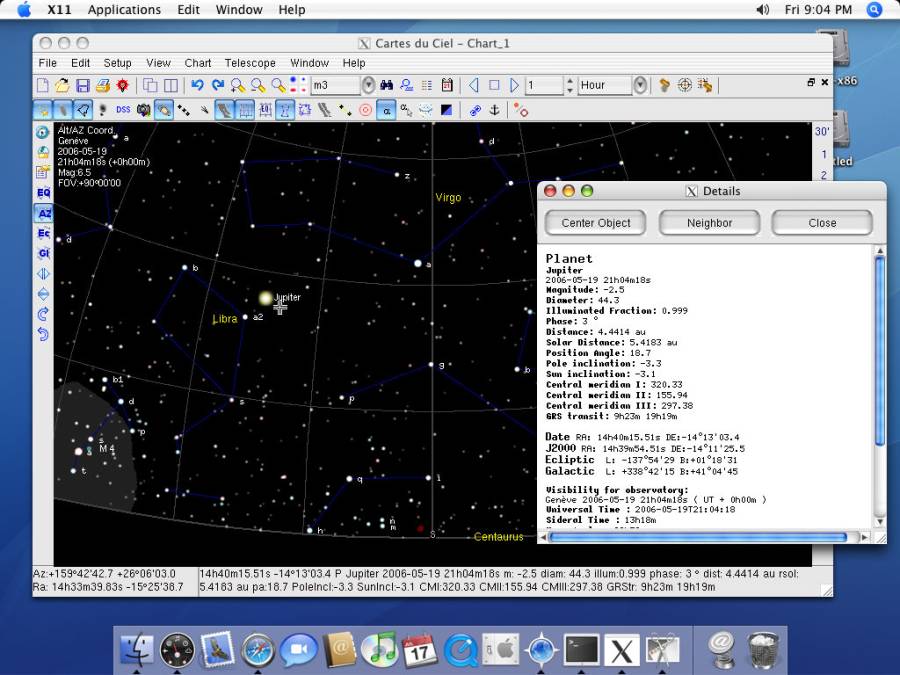The image size is (900, 675).
Task: Click the Redo arrow in the toolbar
Action: pos(218,86)
